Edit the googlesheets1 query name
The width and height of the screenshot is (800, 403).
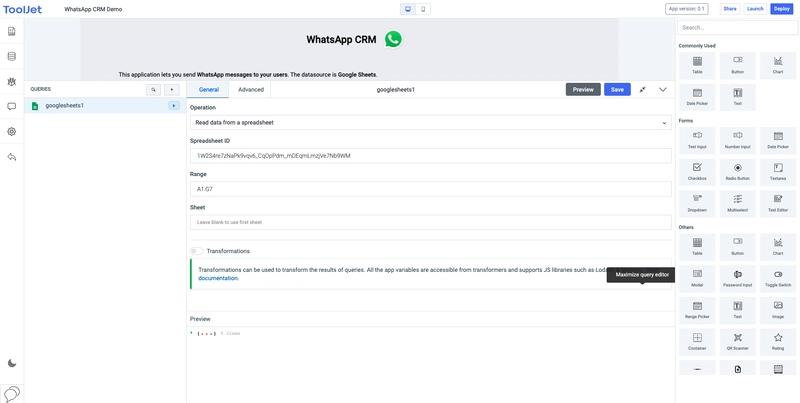[x=395, y=90]
